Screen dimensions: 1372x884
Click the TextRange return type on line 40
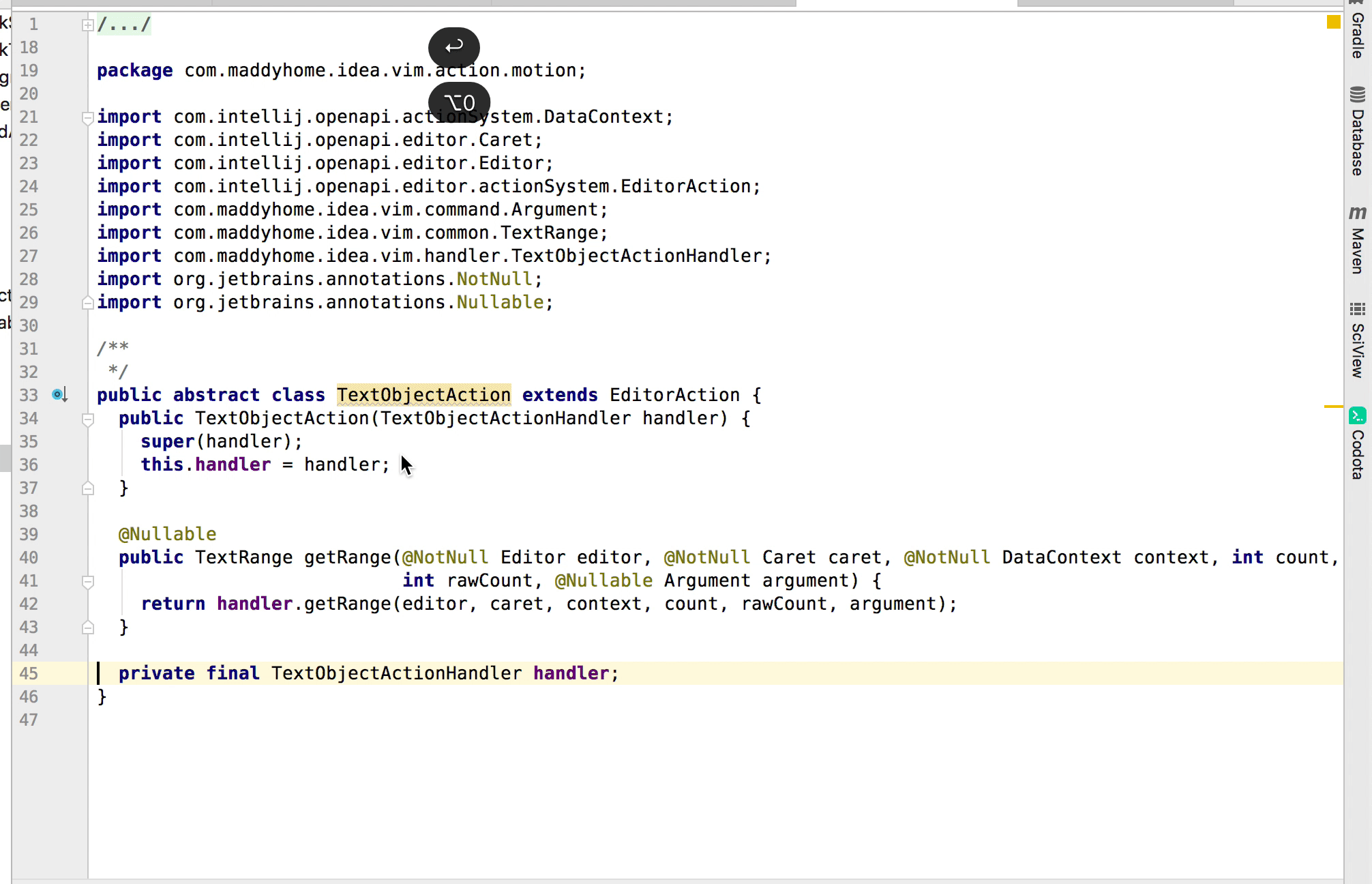pos(243,557)
